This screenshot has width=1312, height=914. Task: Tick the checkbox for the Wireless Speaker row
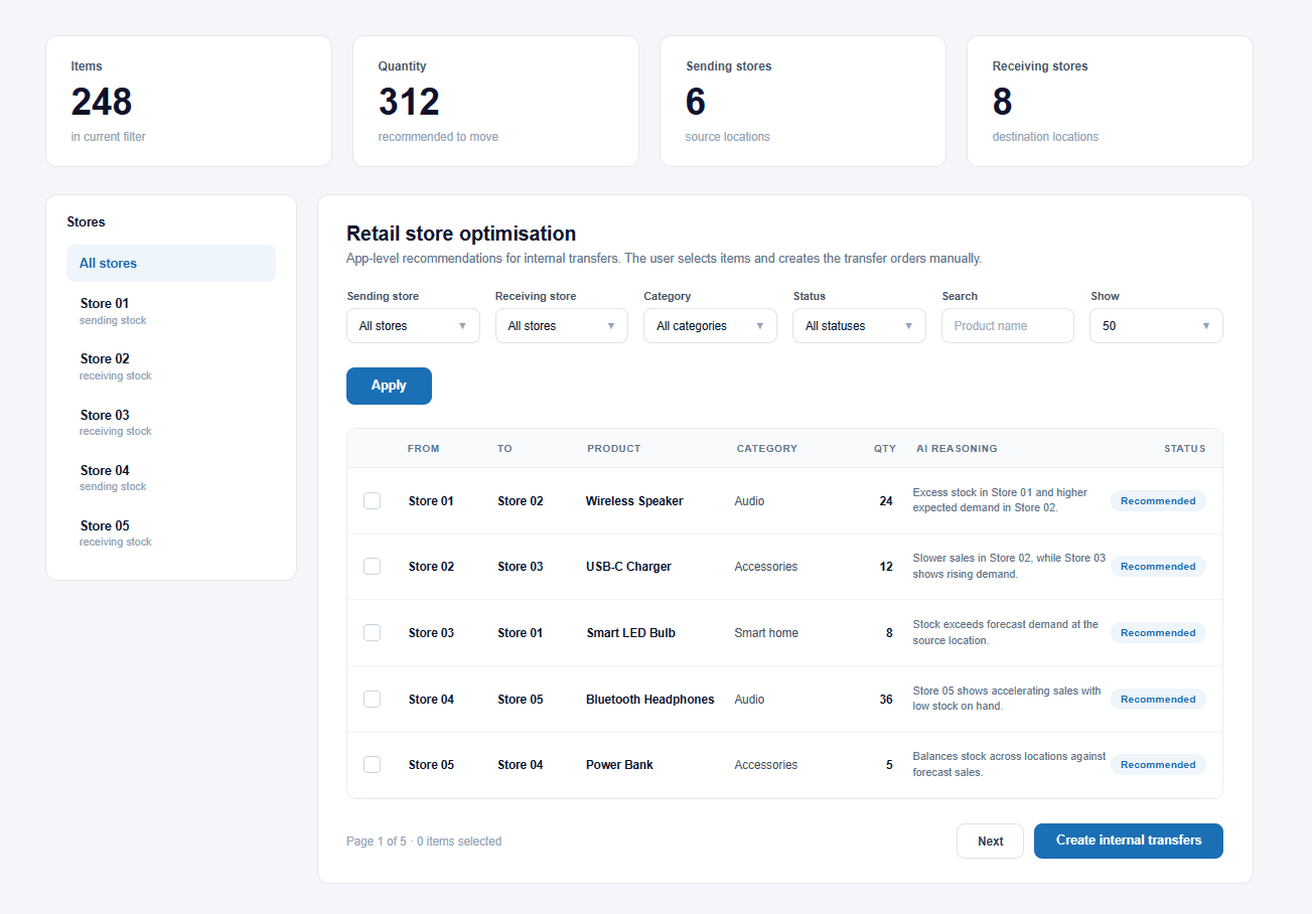pyautogui.click(x=372, y=501)
